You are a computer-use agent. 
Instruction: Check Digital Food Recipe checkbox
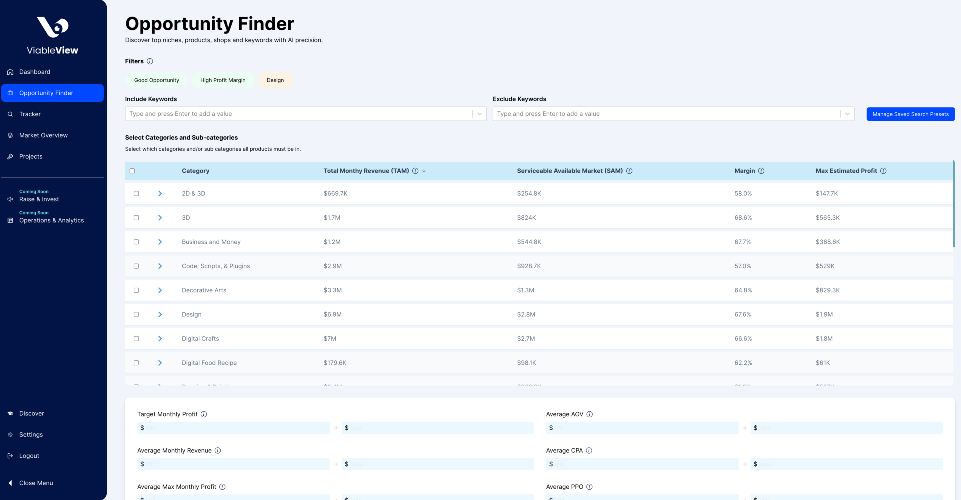point(136,363)
